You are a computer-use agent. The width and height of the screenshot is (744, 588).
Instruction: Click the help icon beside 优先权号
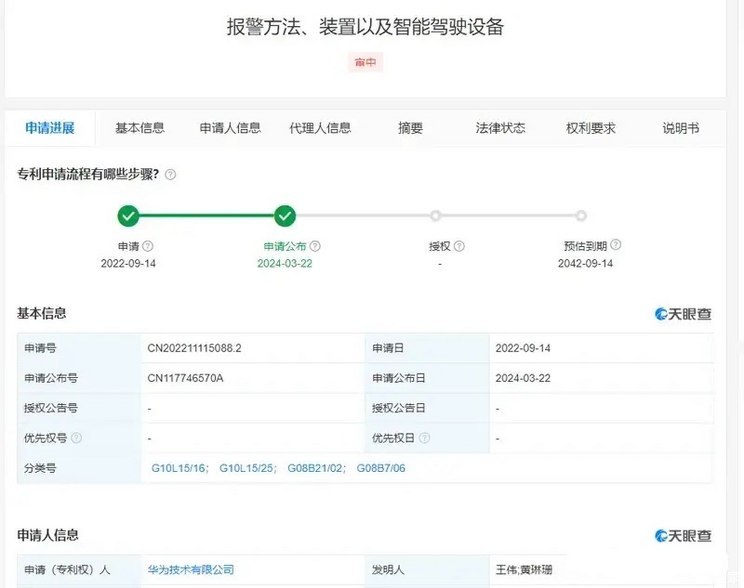click(x=76, y=438)
